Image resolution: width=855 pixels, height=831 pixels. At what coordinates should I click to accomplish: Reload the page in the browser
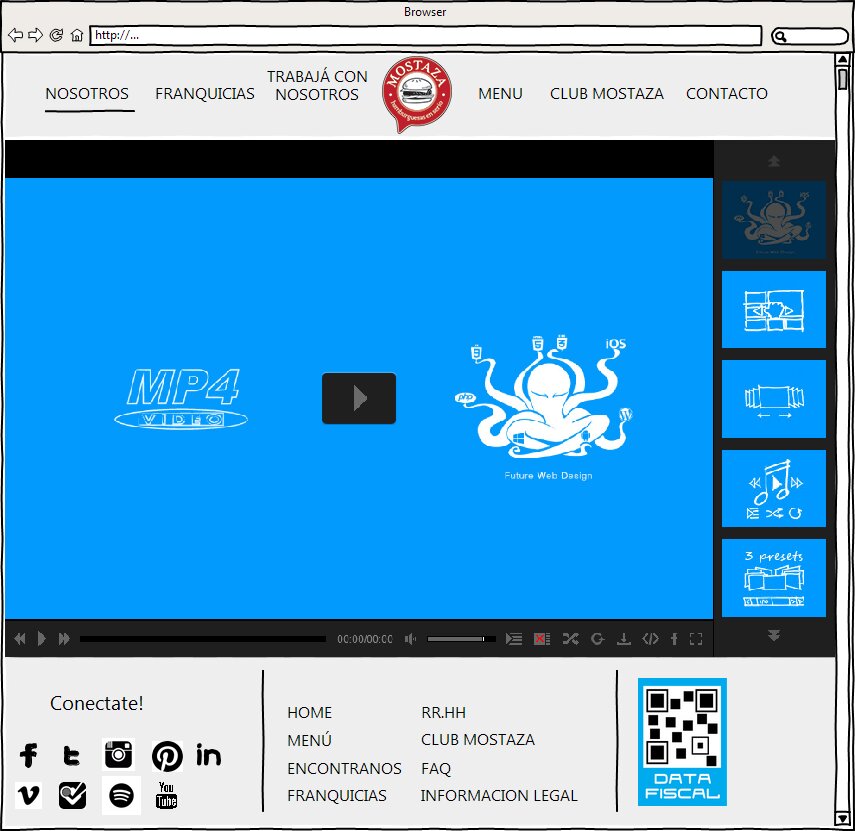[56, 35]
